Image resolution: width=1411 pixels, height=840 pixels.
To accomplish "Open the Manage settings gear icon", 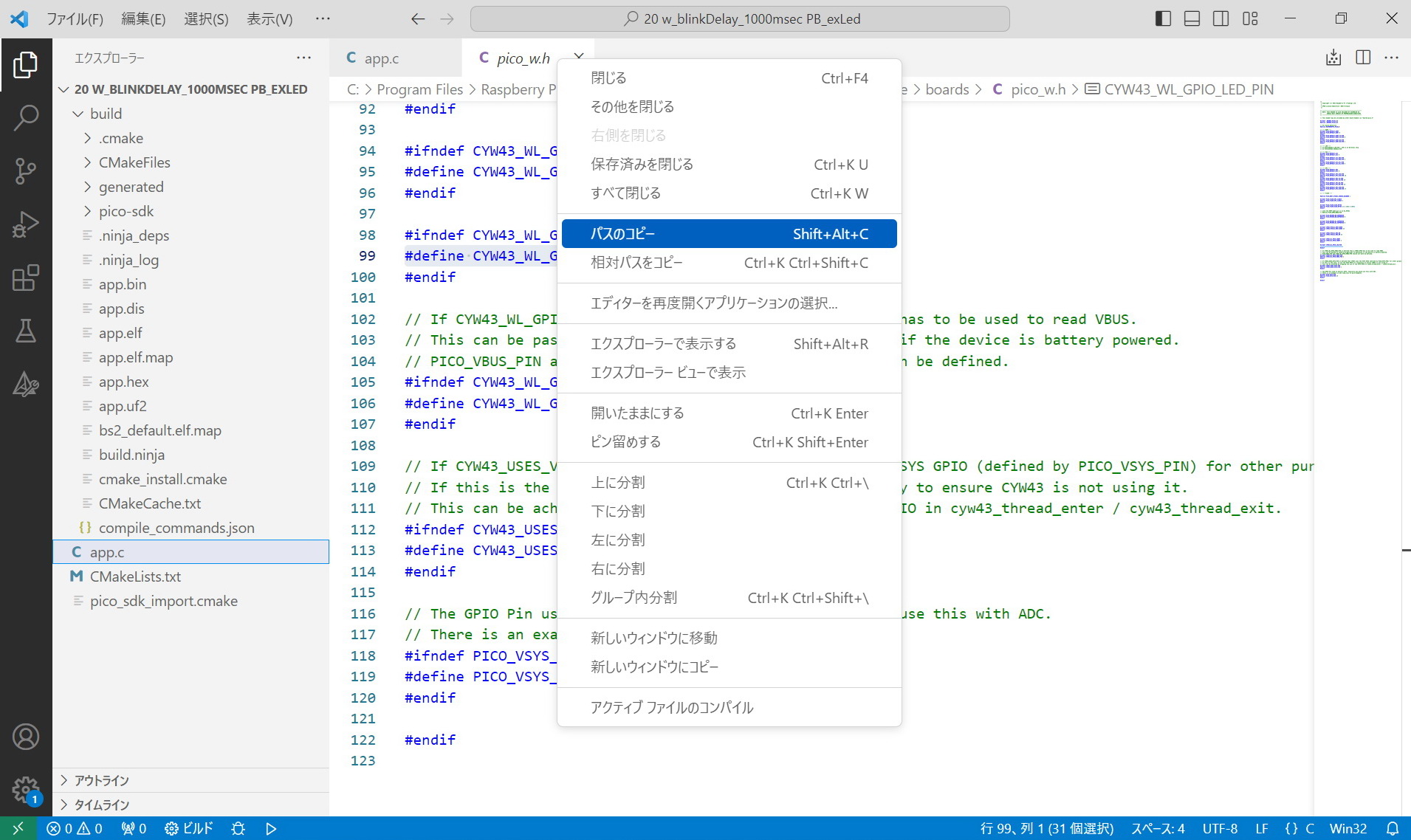I will click(26, 790).
